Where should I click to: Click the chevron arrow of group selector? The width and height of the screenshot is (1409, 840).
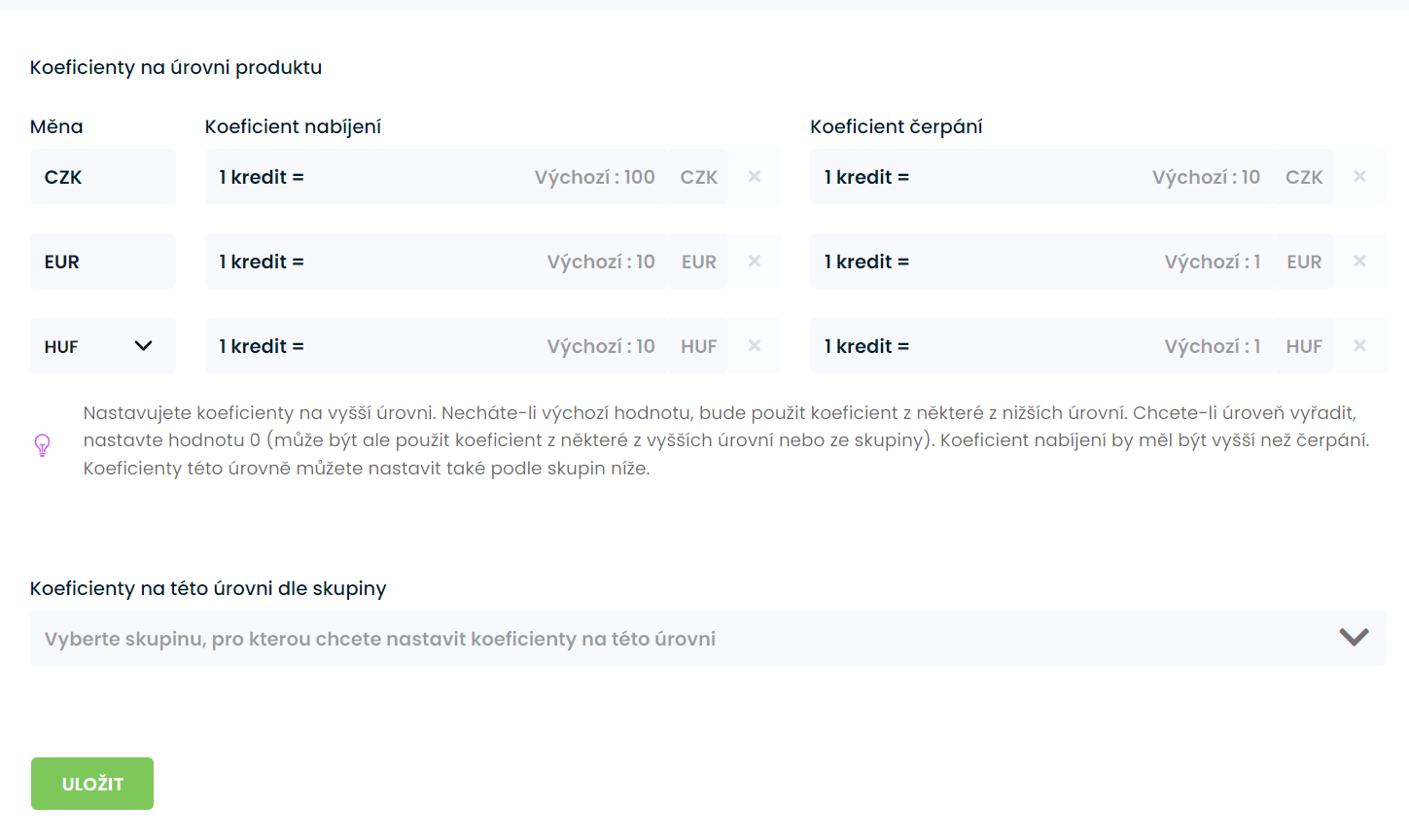pyautogui.click(x=1354, y=638)
